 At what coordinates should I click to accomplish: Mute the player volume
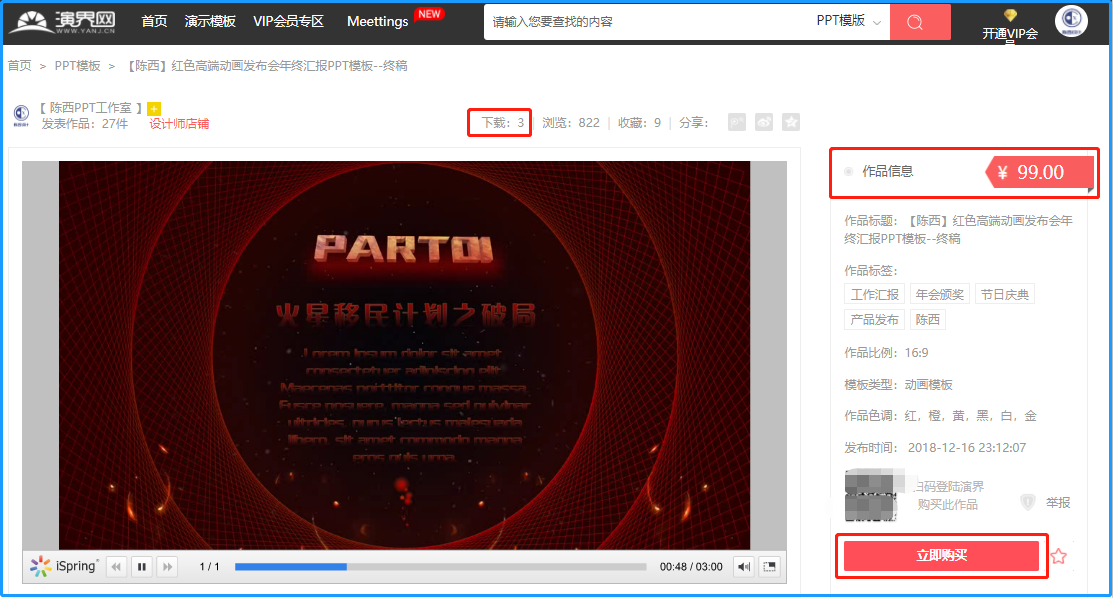point(743,567)
